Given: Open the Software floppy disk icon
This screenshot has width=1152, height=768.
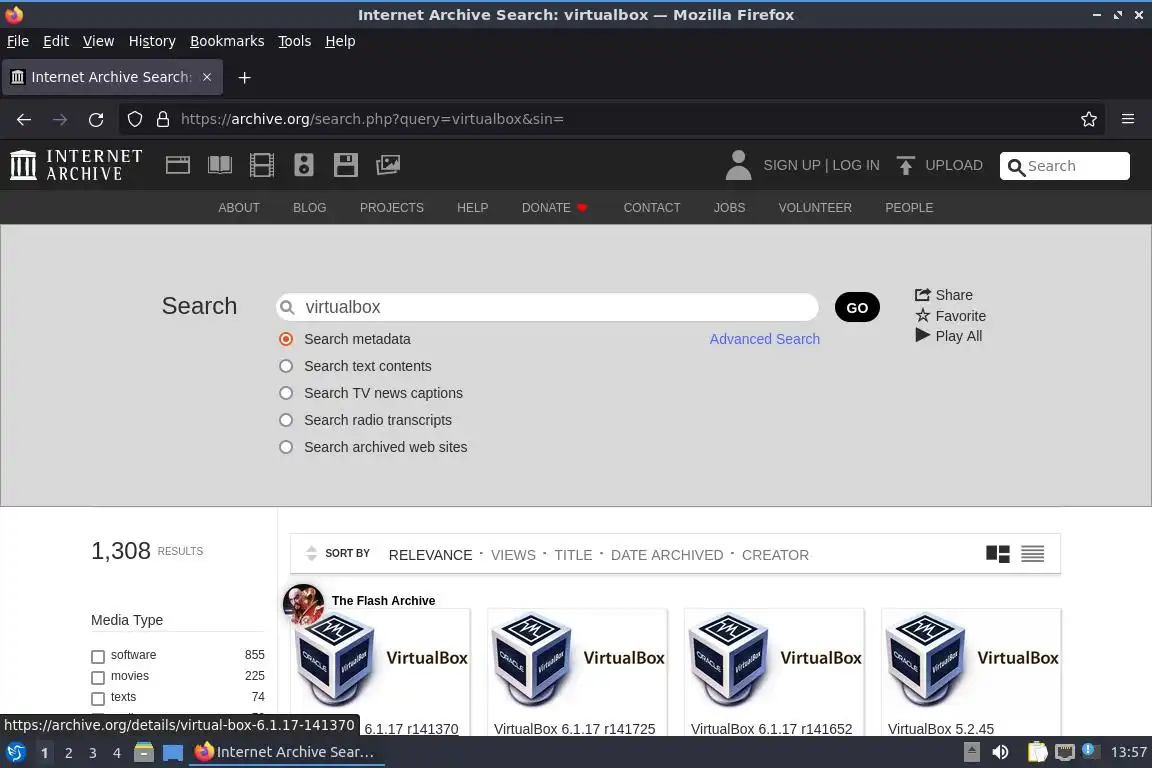Looking at the screenshot, I should (x=345, y=165).
